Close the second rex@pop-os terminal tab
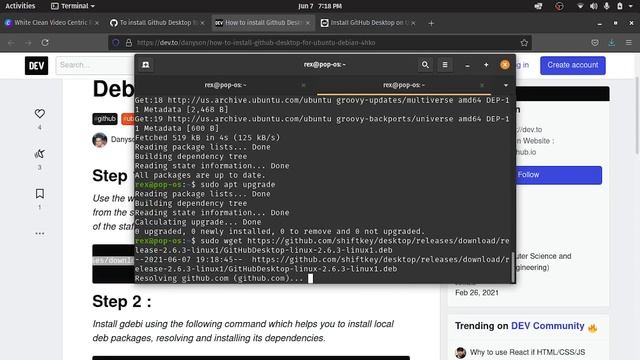 482,85
